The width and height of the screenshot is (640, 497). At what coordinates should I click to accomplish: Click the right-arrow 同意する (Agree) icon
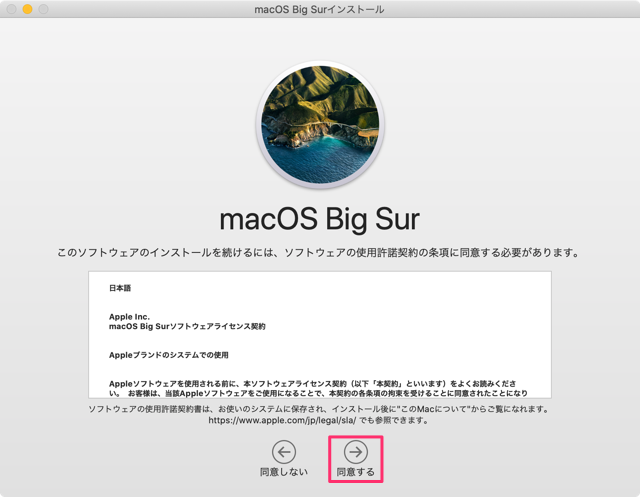(356, 452)
